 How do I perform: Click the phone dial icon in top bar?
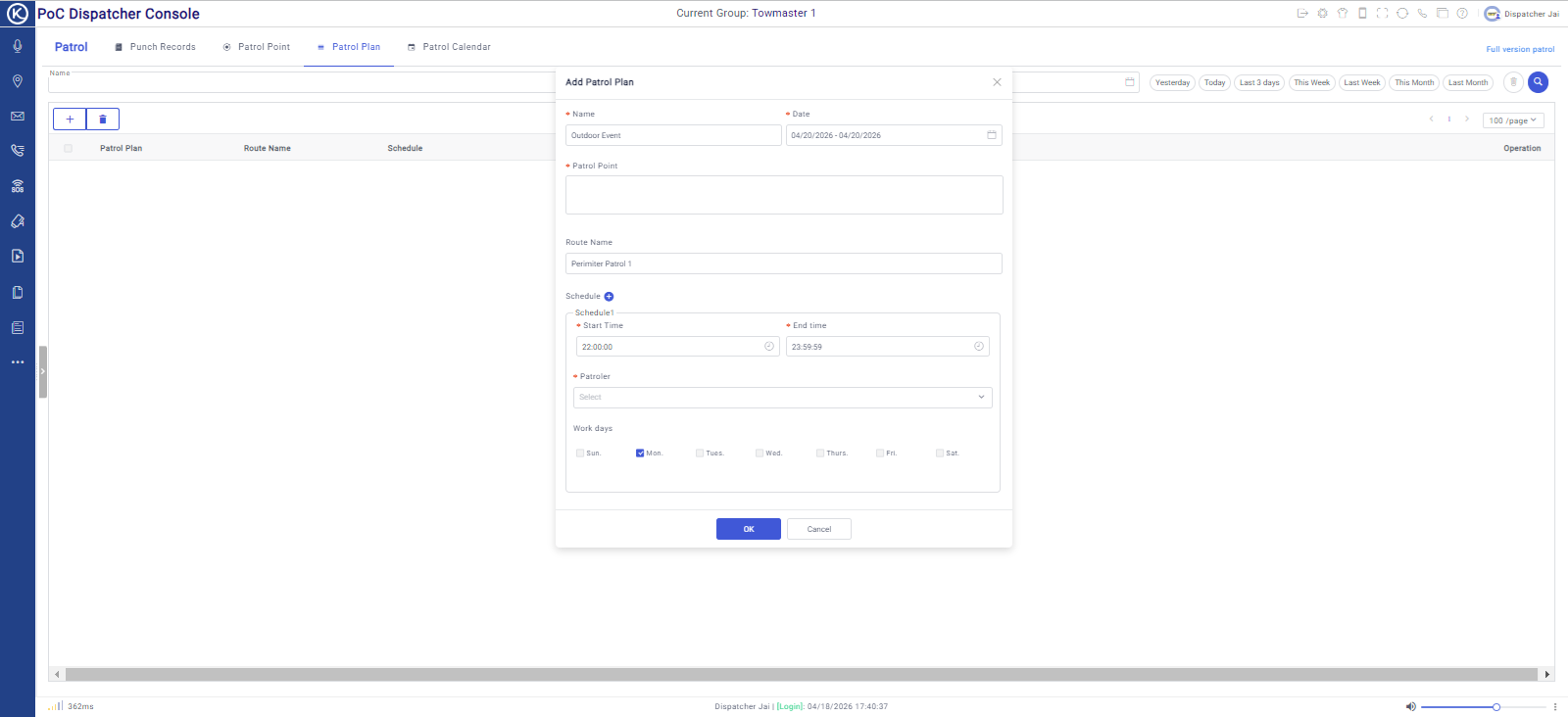pos(1422,14)
